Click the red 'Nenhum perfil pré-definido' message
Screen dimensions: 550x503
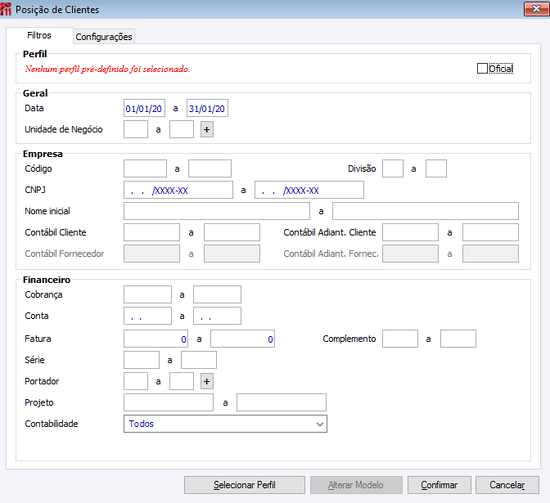pos(107,69)
